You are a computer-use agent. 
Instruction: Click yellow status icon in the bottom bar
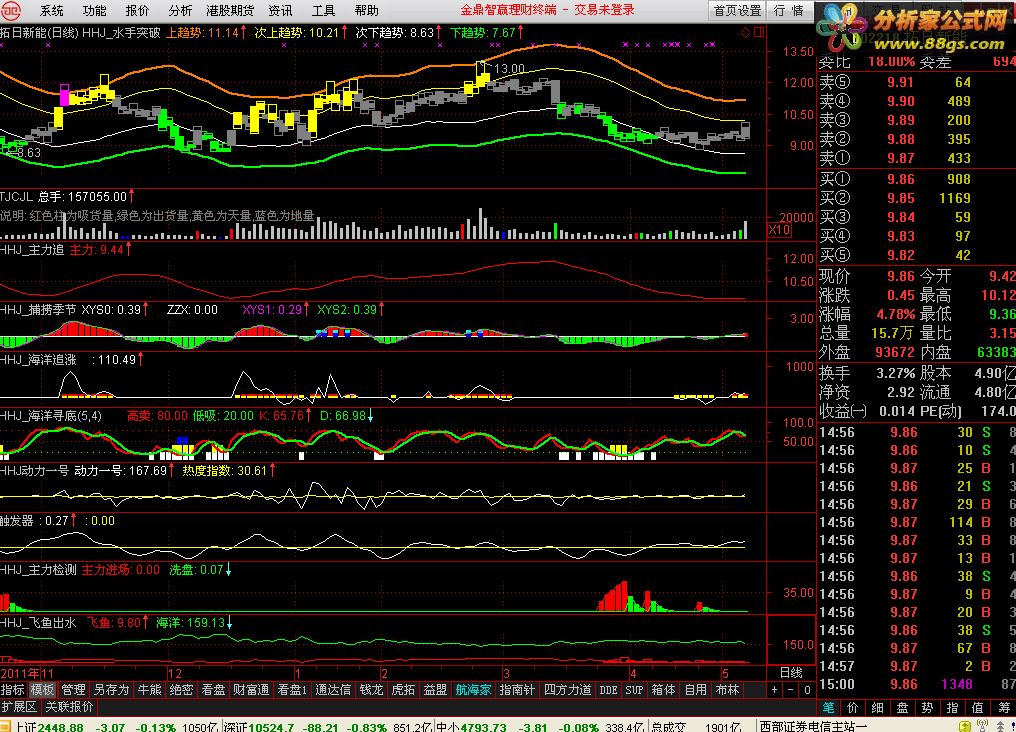pos(965,726)
